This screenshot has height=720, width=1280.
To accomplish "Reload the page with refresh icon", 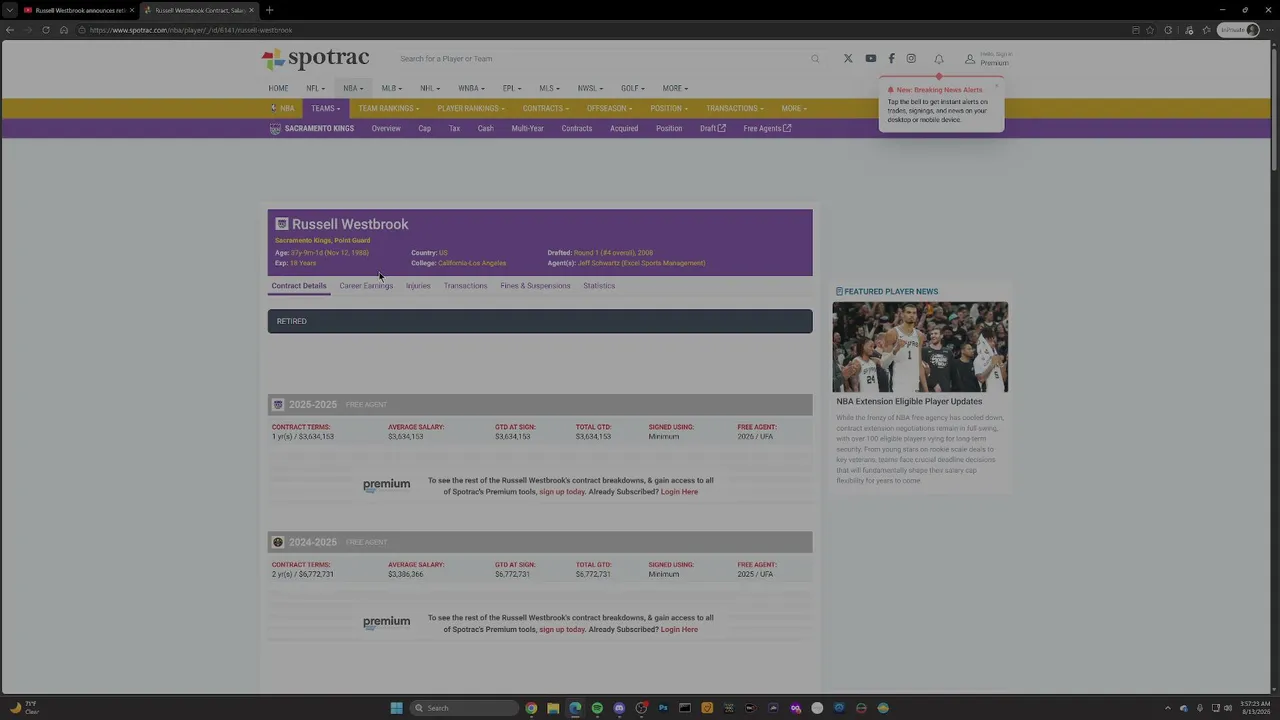I will [x=46, y=30].
